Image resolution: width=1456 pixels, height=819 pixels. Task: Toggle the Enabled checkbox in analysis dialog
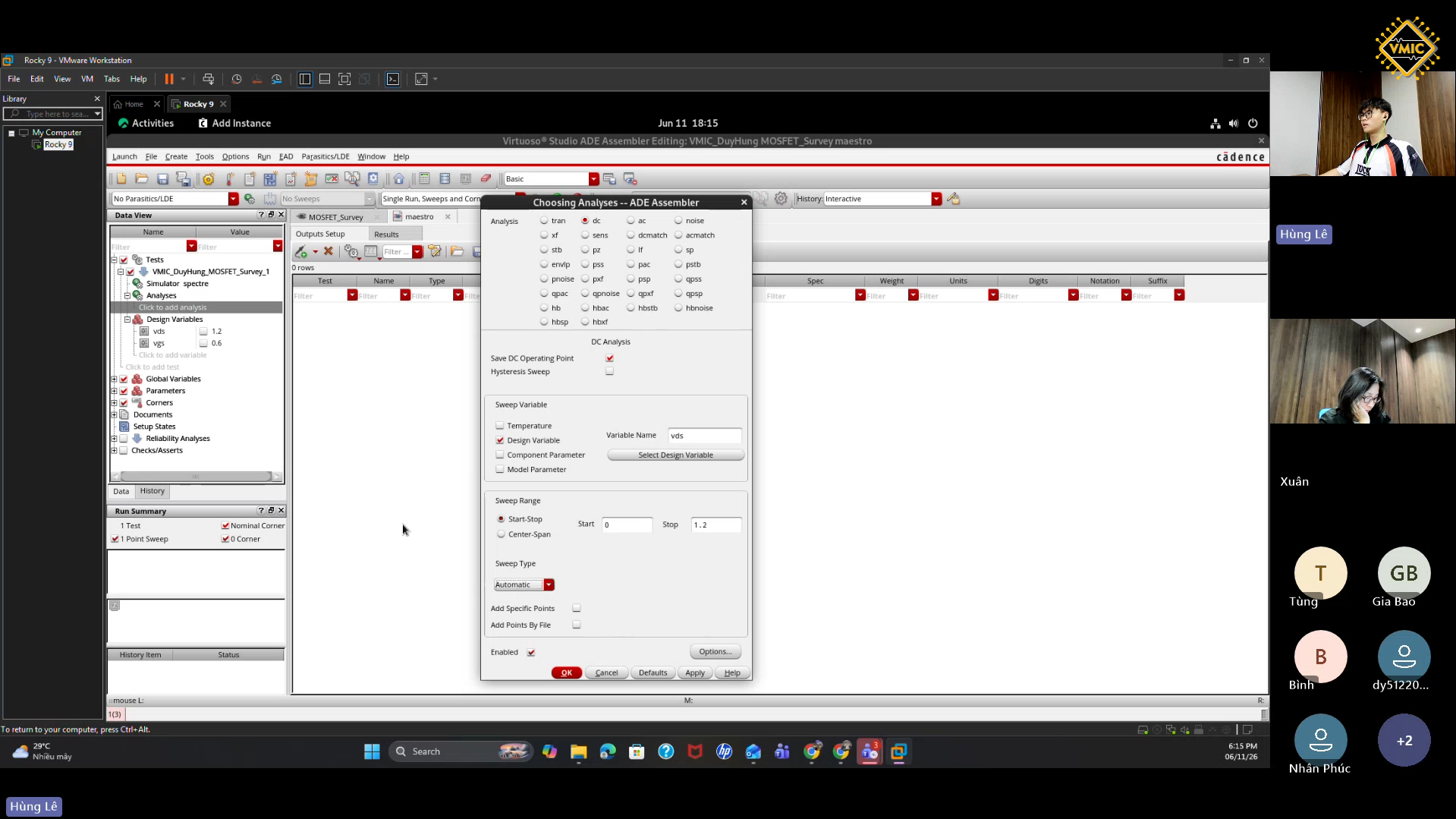[x=531, y=652]
